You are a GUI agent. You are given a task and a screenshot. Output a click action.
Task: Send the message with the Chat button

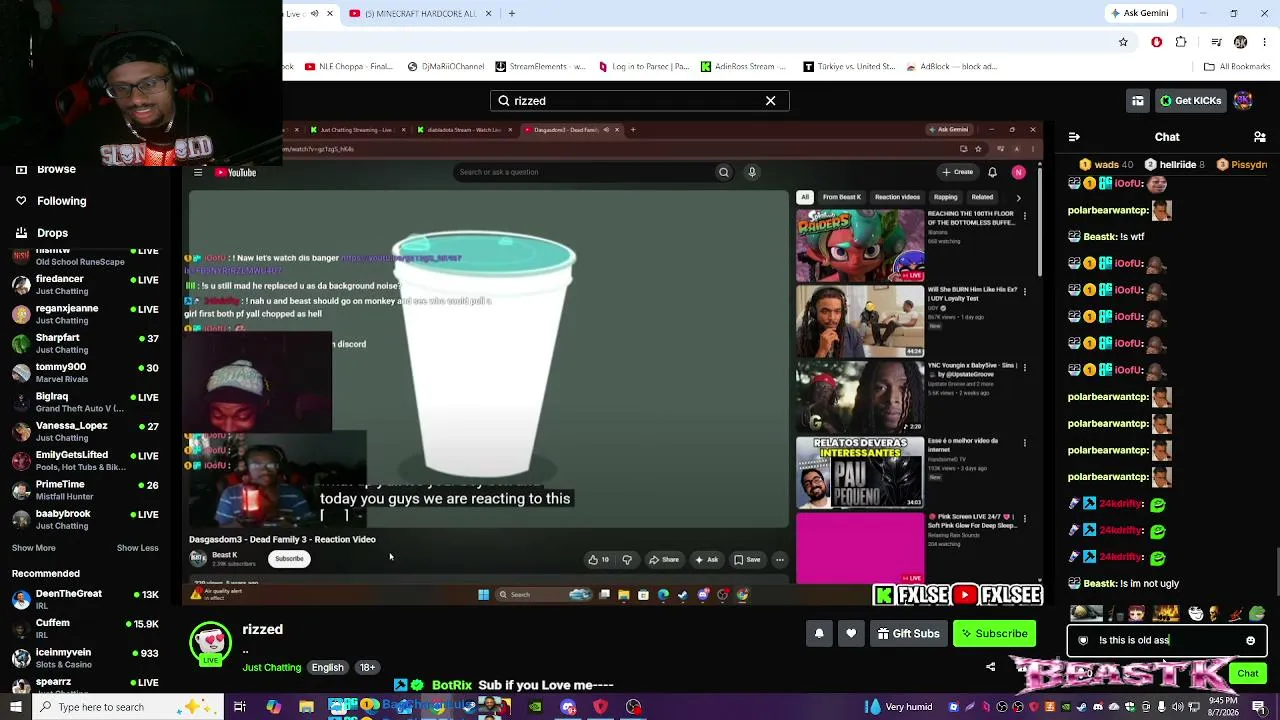pos(1247,673)
